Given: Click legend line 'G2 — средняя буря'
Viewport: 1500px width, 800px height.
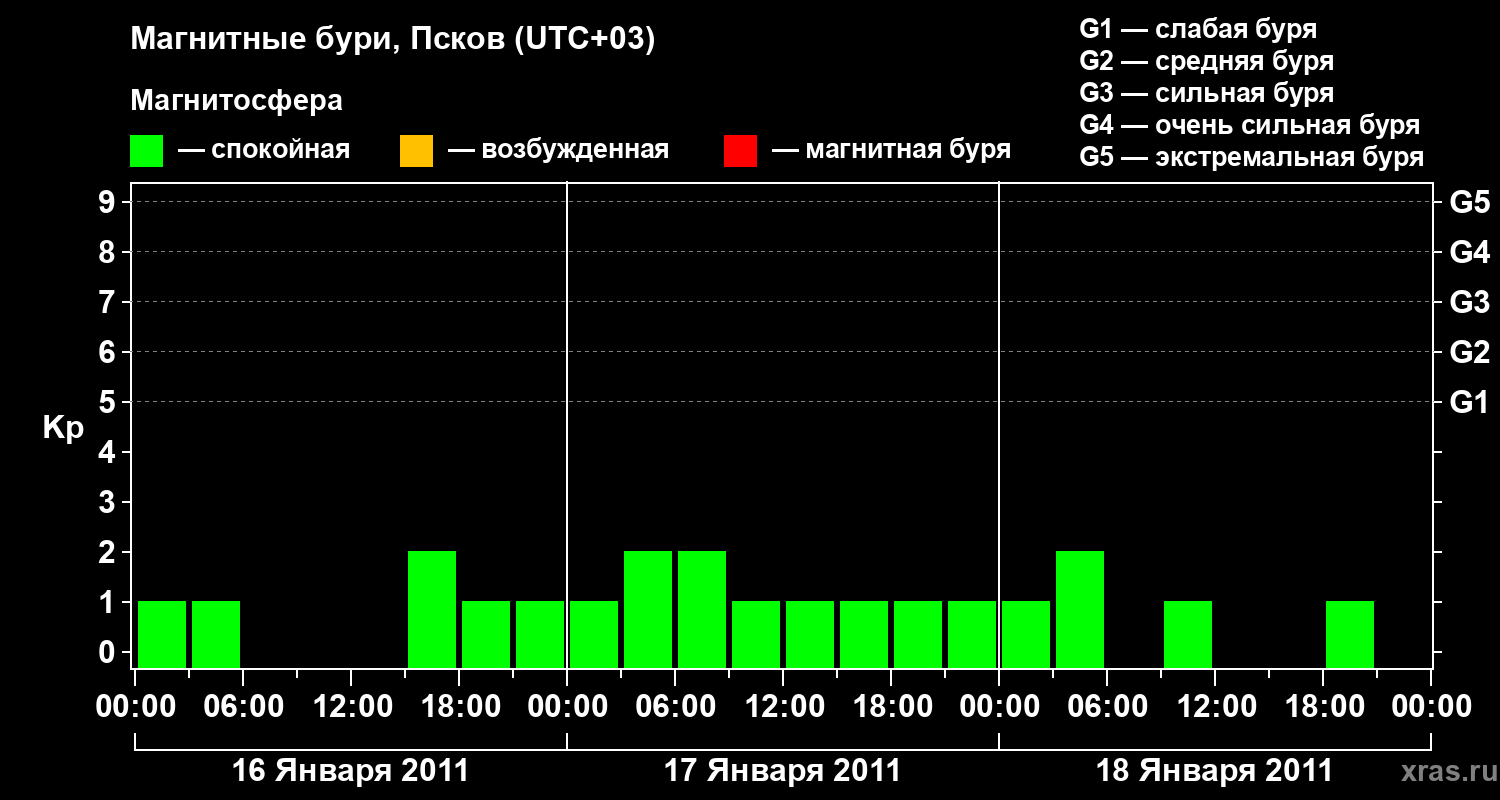Looking at the screenshot, I should click(x=1207, y=61).
